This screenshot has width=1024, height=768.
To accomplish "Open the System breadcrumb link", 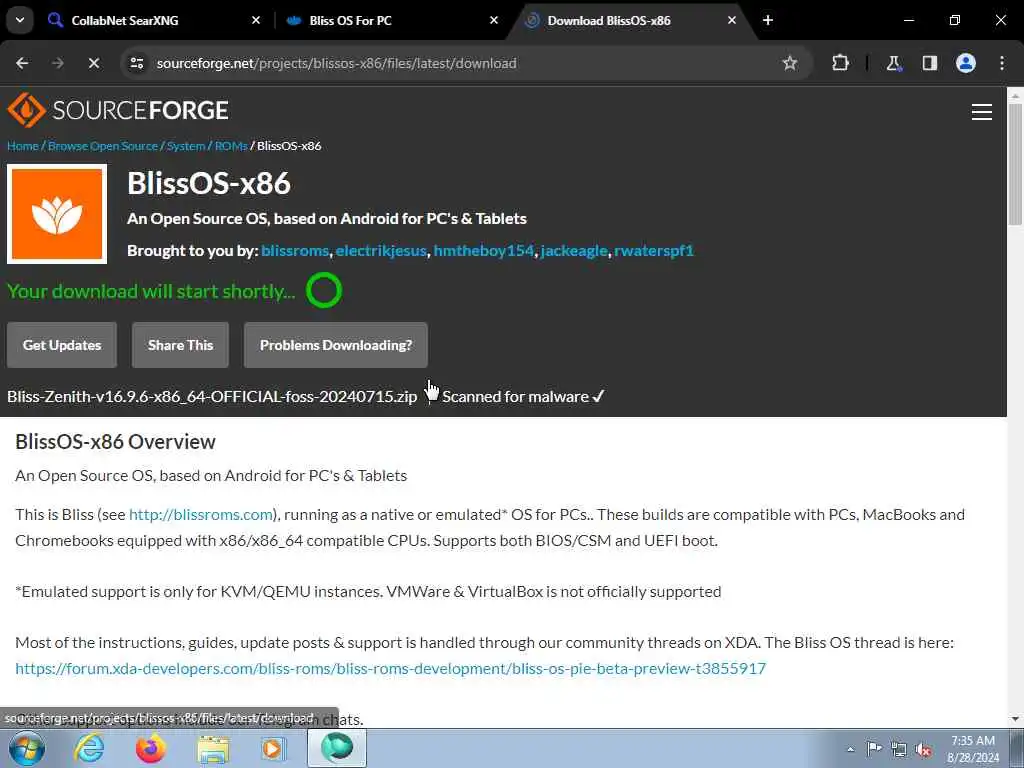I will click(x=186, y=146).
